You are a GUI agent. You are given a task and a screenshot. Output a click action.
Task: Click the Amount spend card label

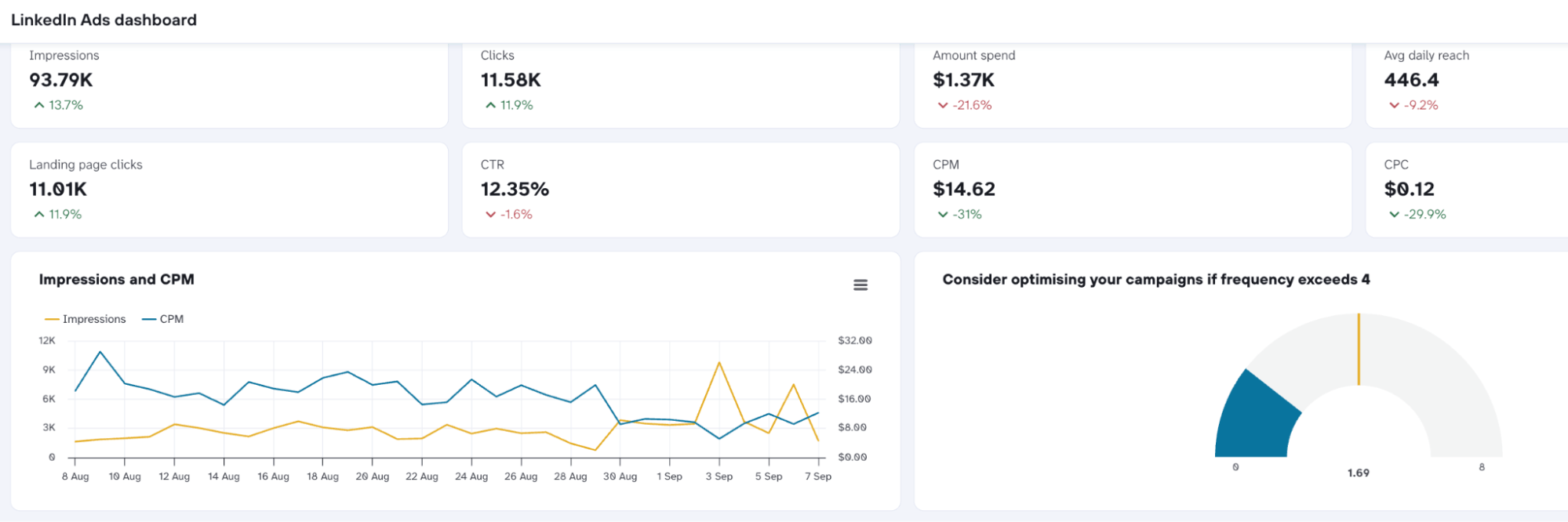click(x=974, y=56)
